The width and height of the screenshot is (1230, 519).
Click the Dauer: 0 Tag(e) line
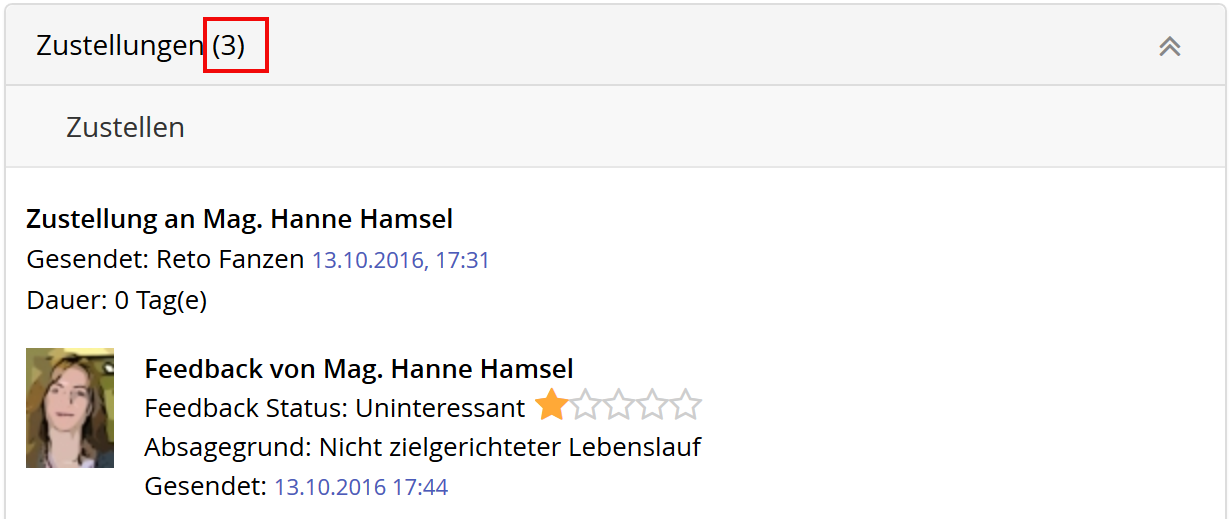point(117,300)
